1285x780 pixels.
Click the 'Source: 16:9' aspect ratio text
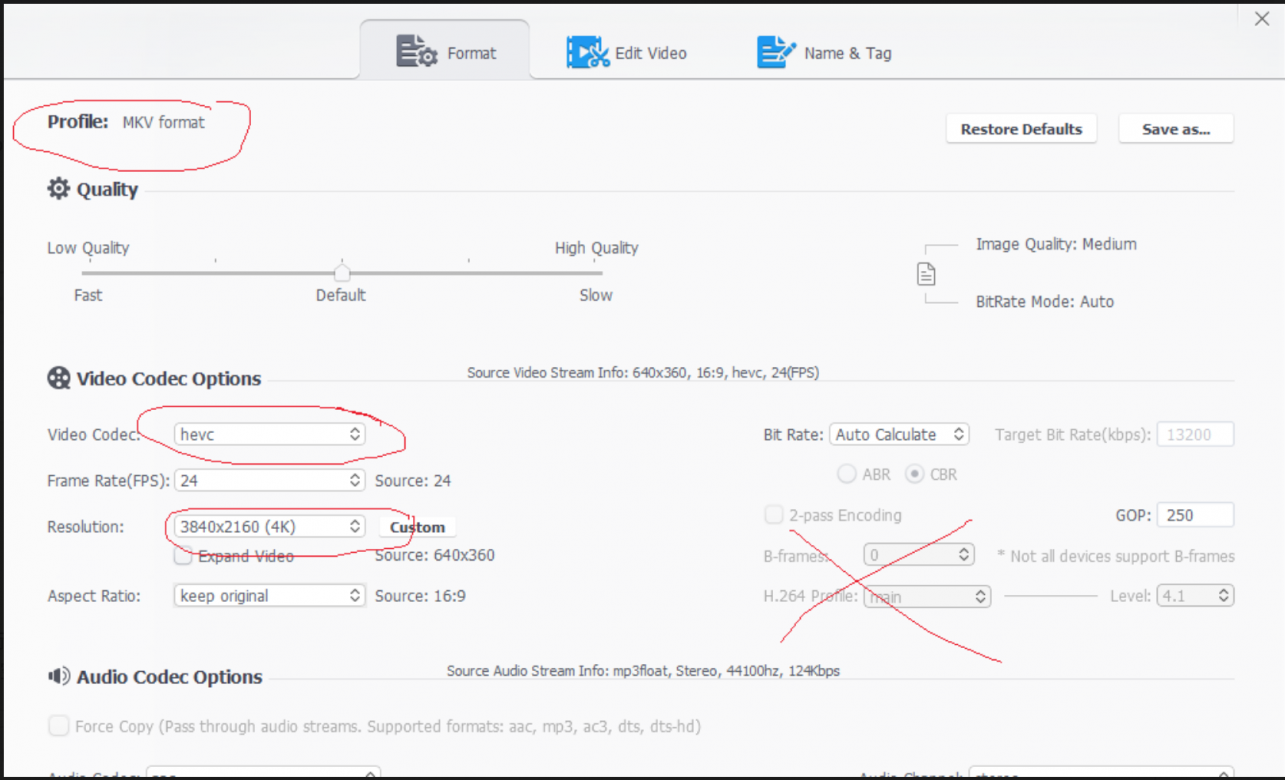420,596
